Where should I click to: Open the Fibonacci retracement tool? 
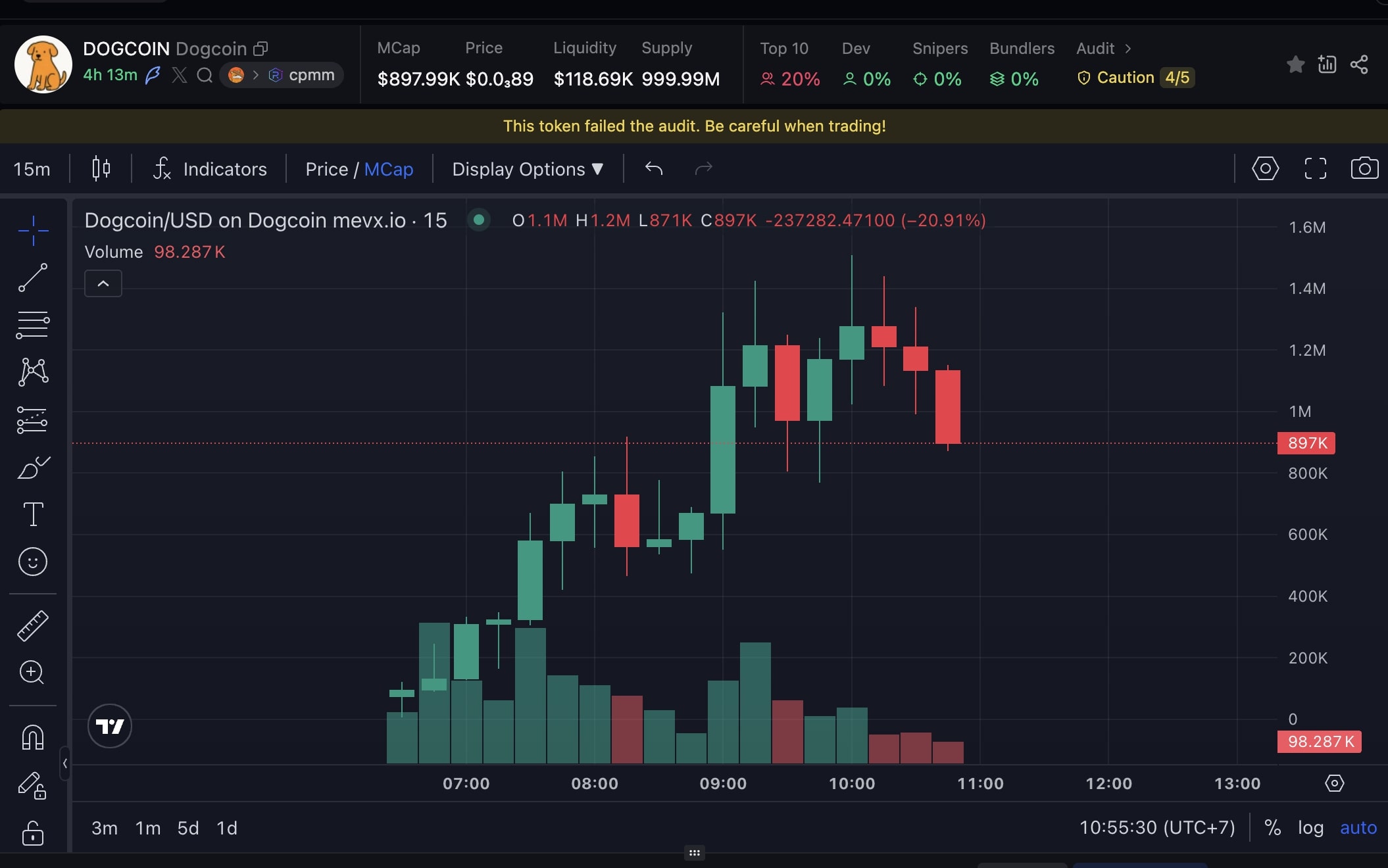point(33,325)
